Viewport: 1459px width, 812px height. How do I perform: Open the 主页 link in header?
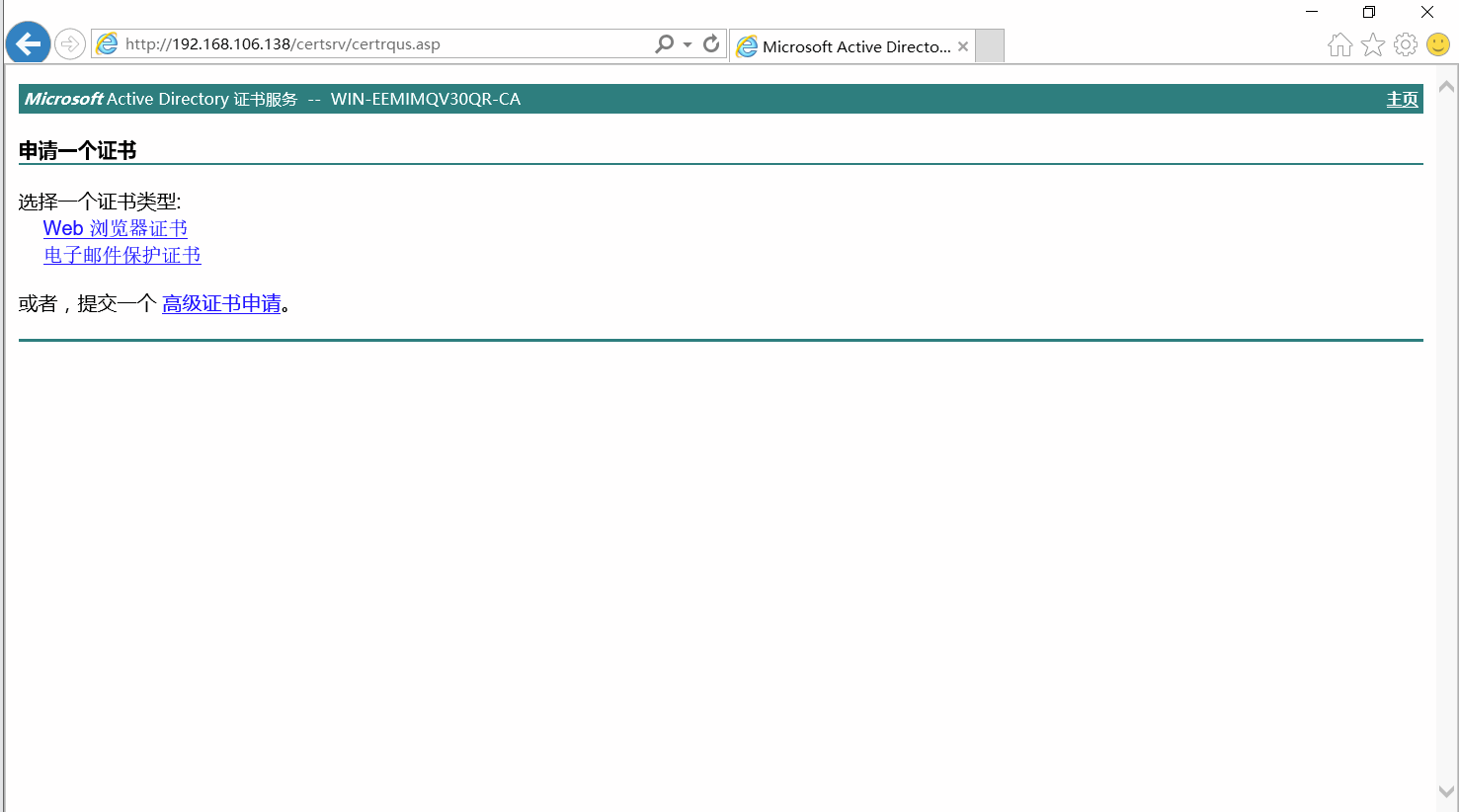click(1402, 99)
